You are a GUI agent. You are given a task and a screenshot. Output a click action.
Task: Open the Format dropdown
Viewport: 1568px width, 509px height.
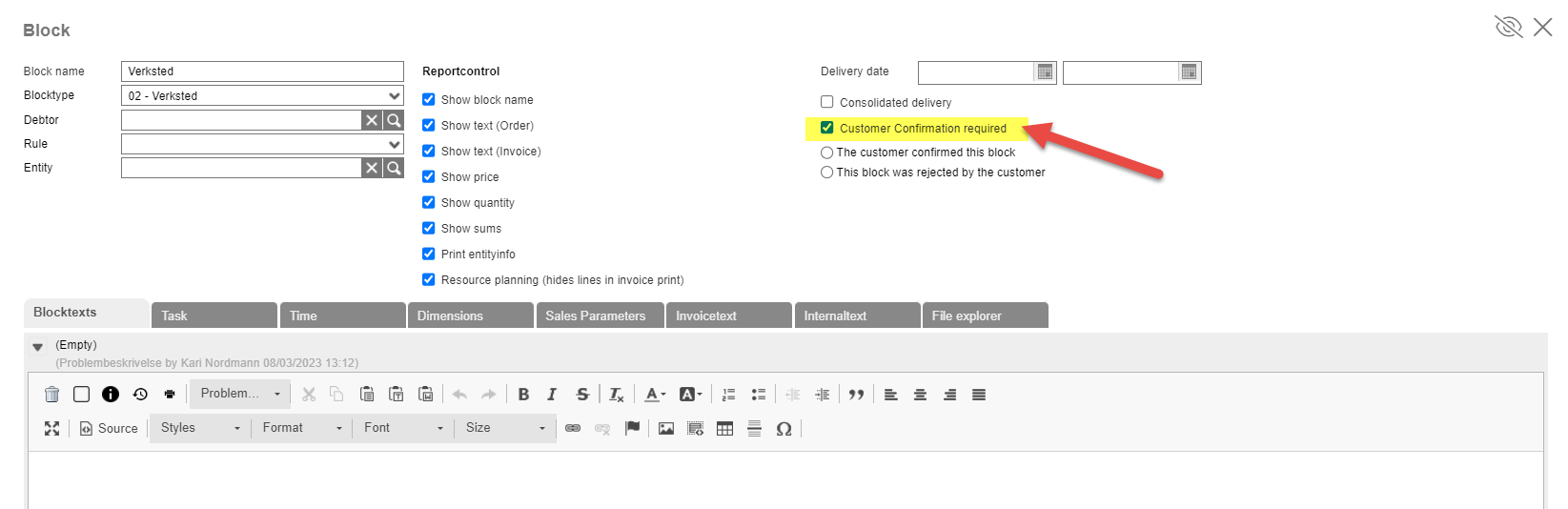coord(302,428)
